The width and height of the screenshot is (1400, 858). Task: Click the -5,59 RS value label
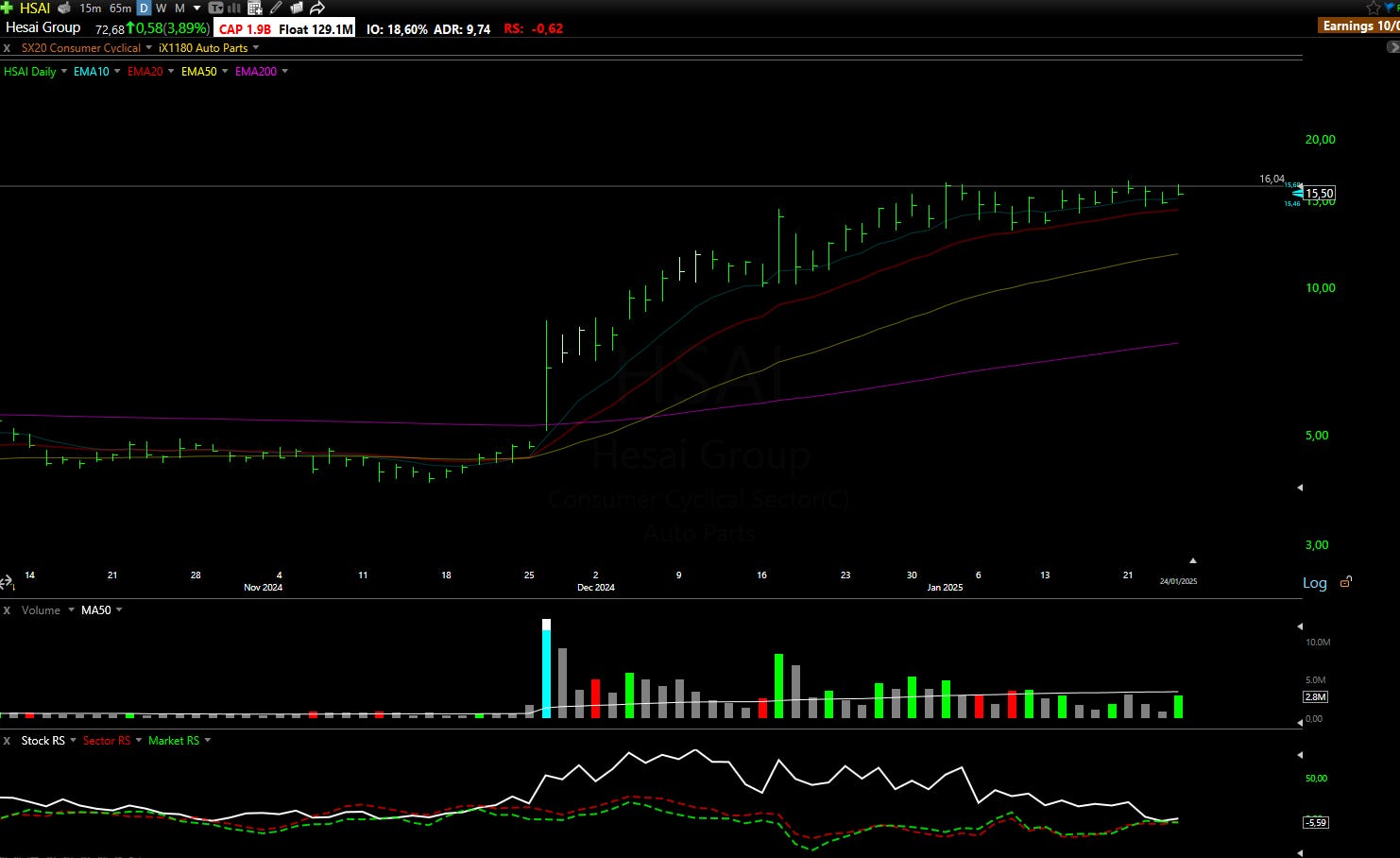tap(1315, 822)
